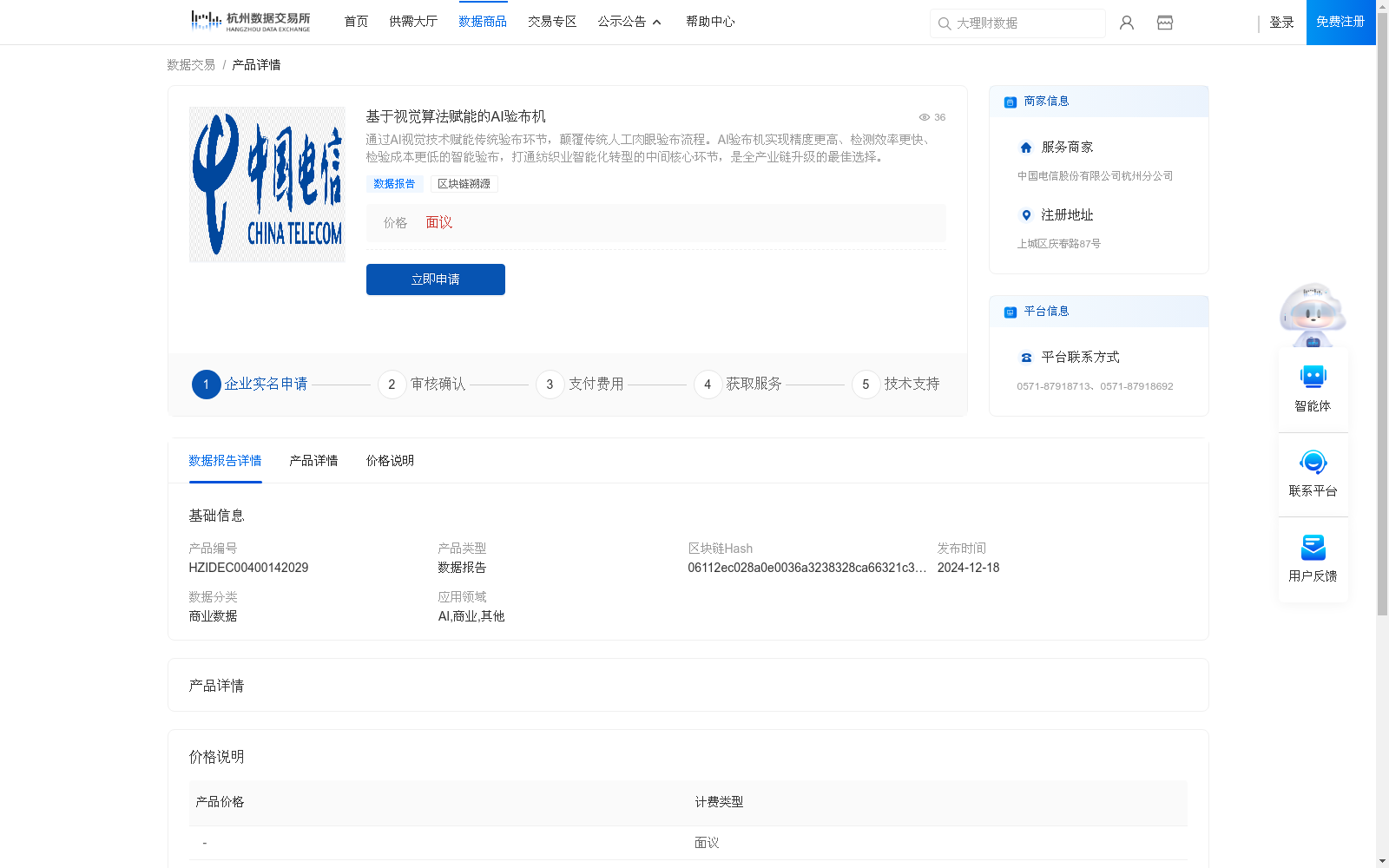Click 数据交易 breadcrumb link
This screenshot has width=1389, height=868.
tap(191, 65)
